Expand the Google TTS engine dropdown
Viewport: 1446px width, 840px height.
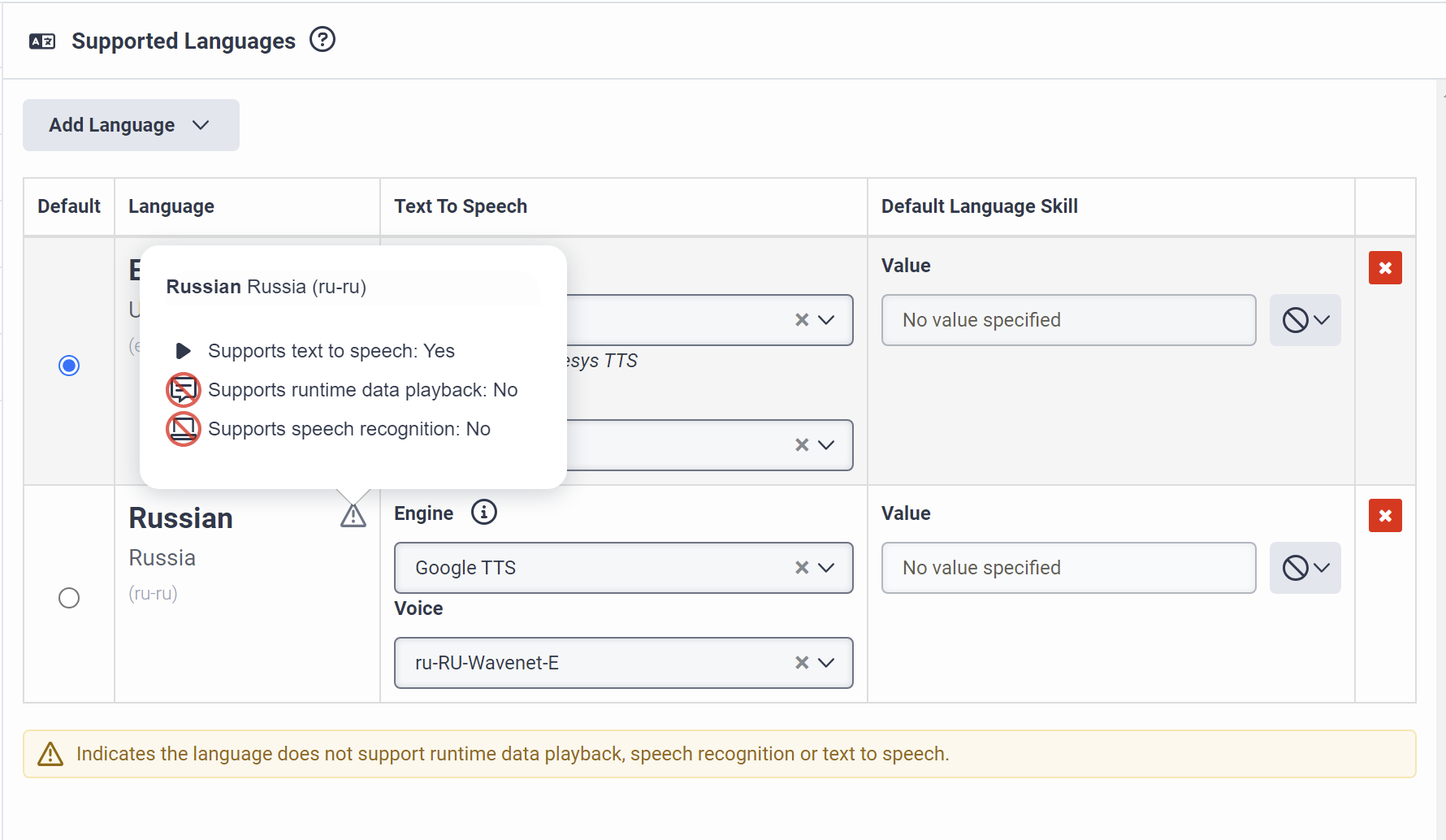coord(827,568)
